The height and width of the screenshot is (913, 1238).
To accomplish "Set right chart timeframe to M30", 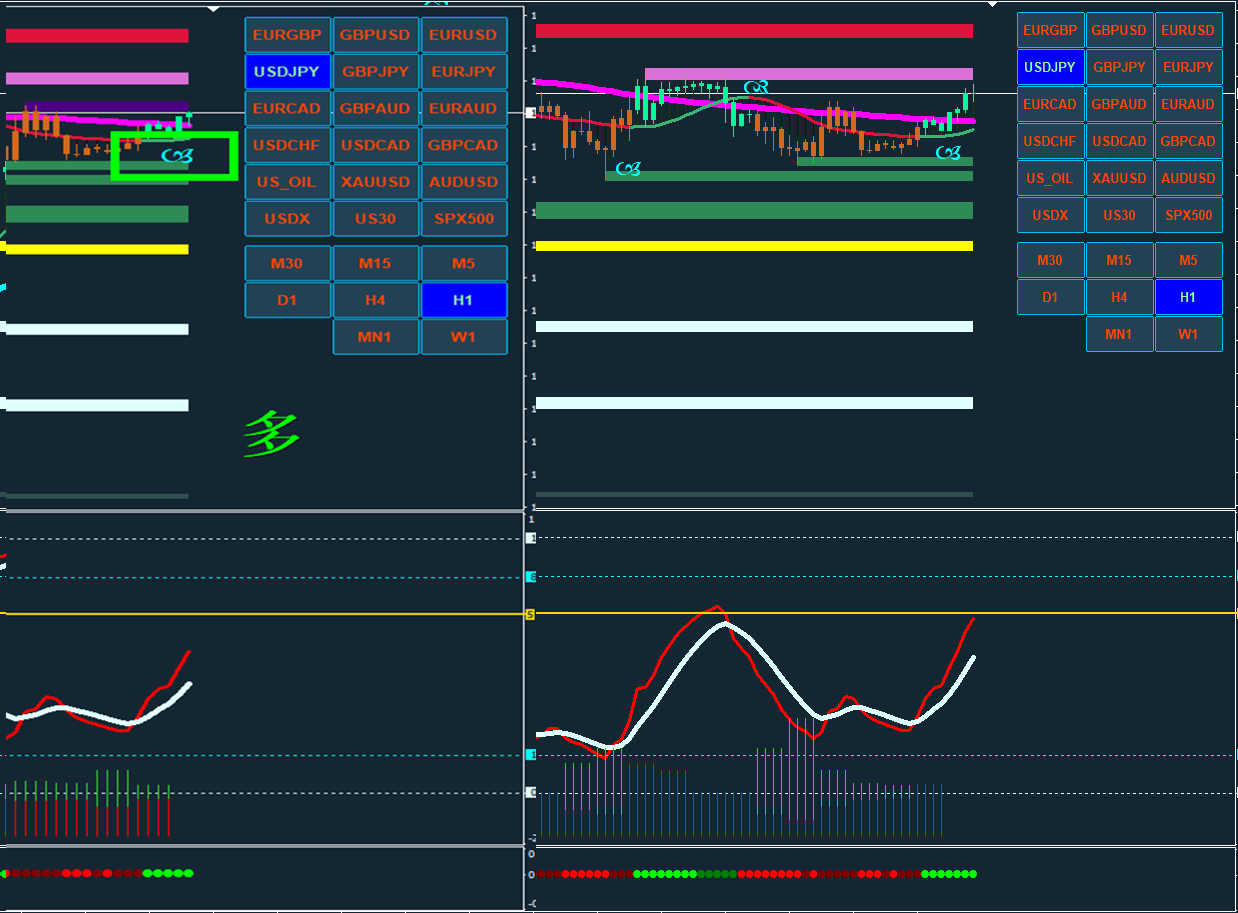I will pos(1050,260).
